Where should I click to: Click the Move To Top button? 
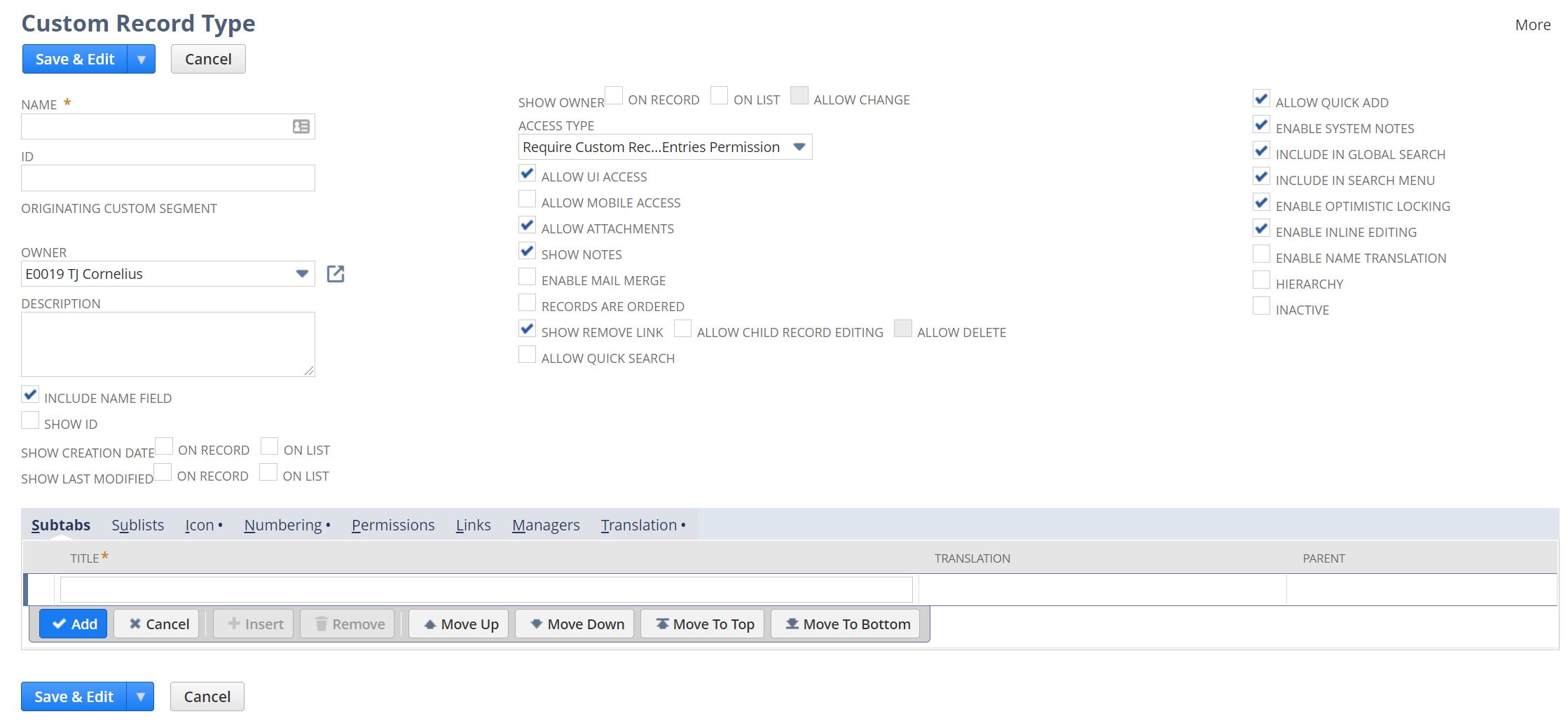[x=703, y=624]
